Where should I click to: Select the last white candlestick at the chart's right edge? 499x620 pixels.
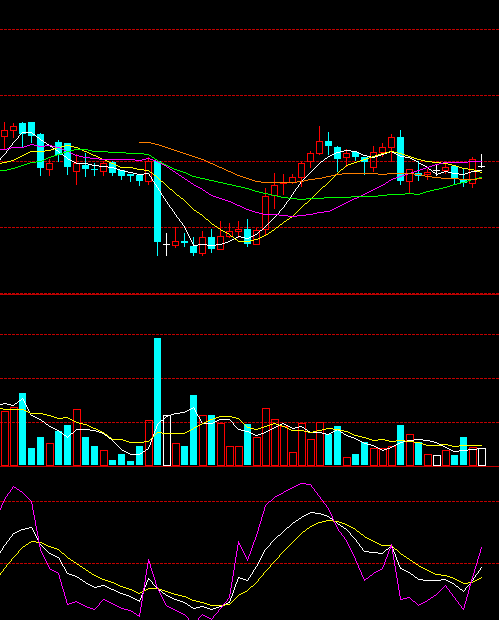482,163
